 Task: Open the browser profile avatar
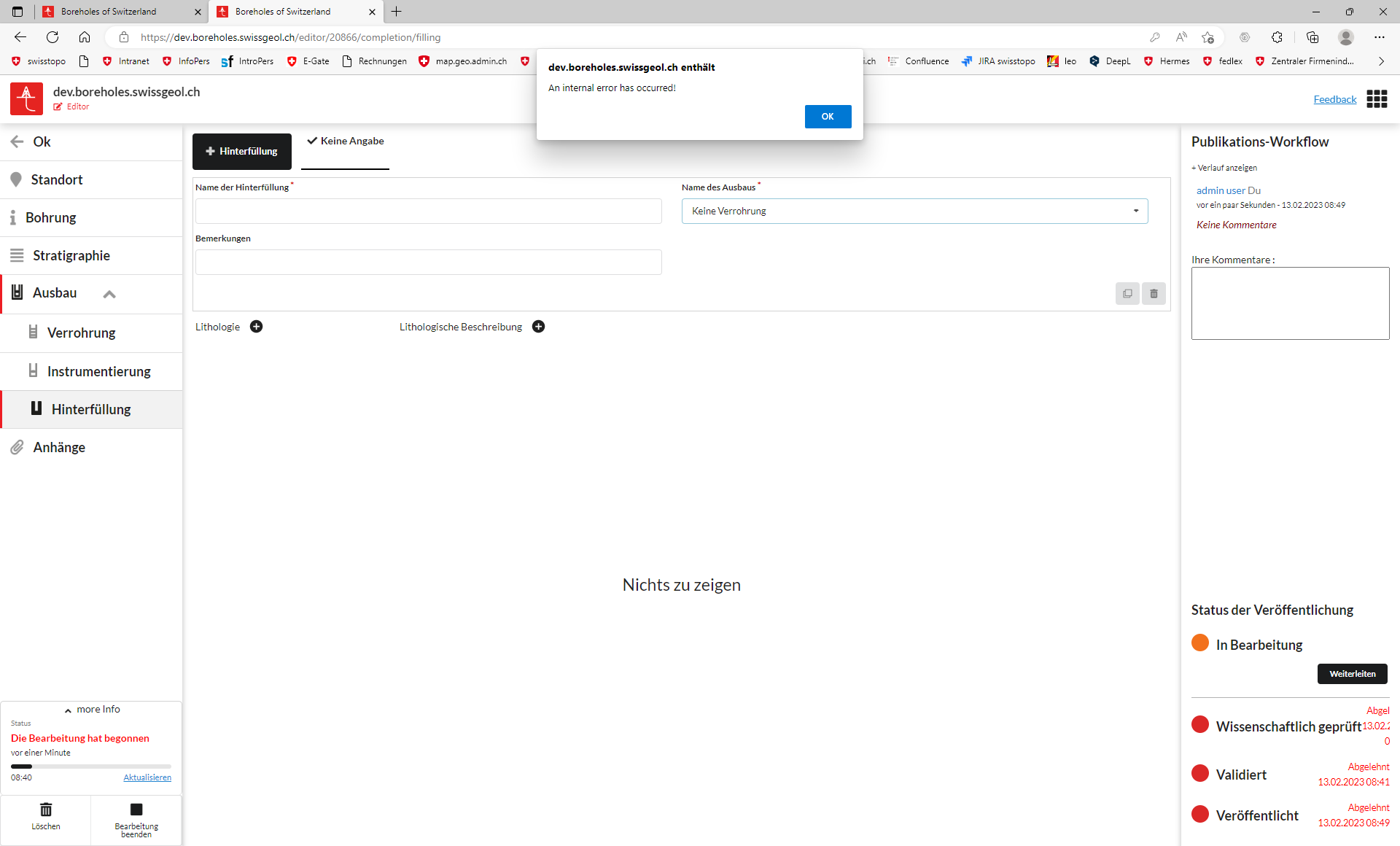click(x=1346, y=37)
